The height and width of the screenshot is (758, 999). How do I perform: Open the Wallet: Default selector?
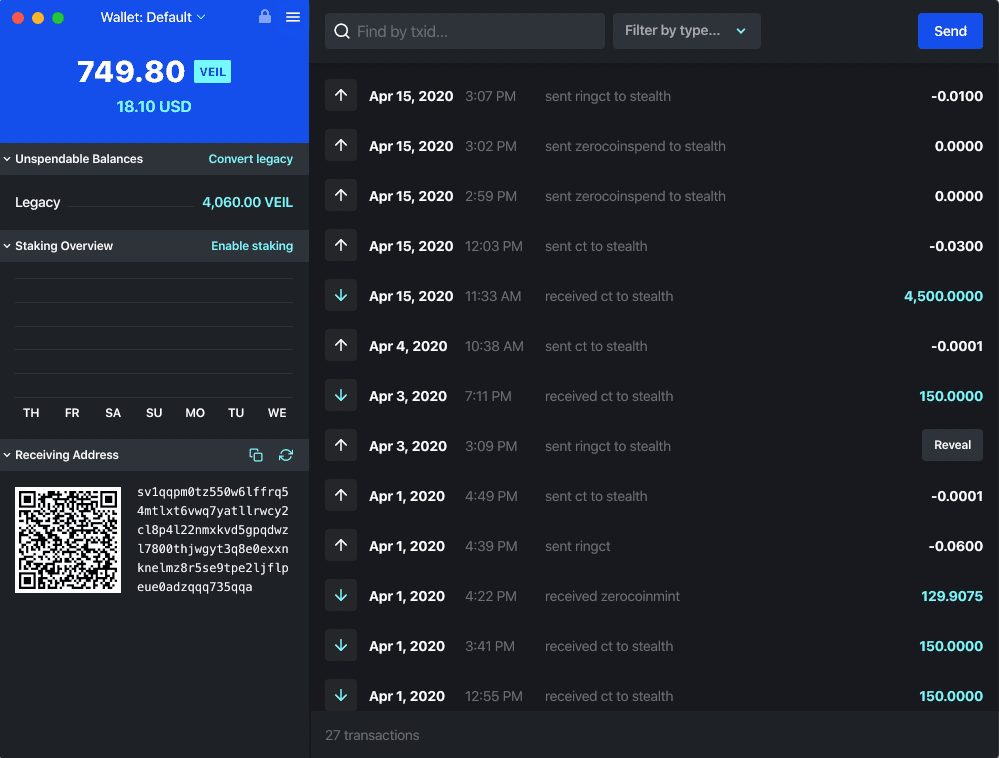click(x=153, y=17)
